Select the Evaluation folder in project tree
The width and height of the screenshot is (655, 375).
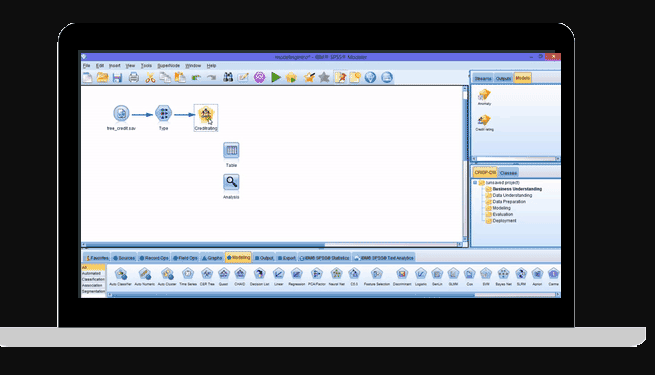click(x=499, y=214)
